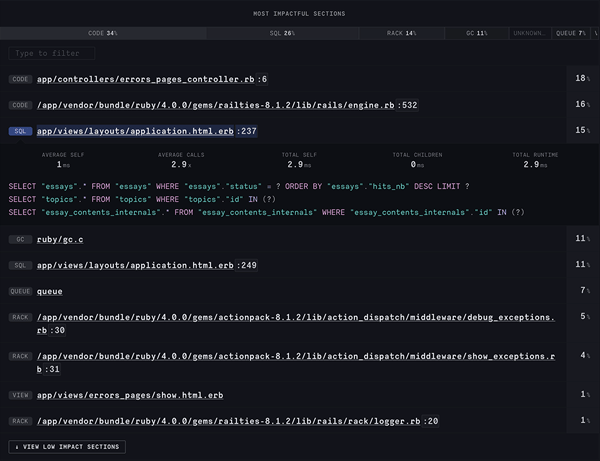
Task: Open ruby/gc.c section
Action: click(60, 239)
